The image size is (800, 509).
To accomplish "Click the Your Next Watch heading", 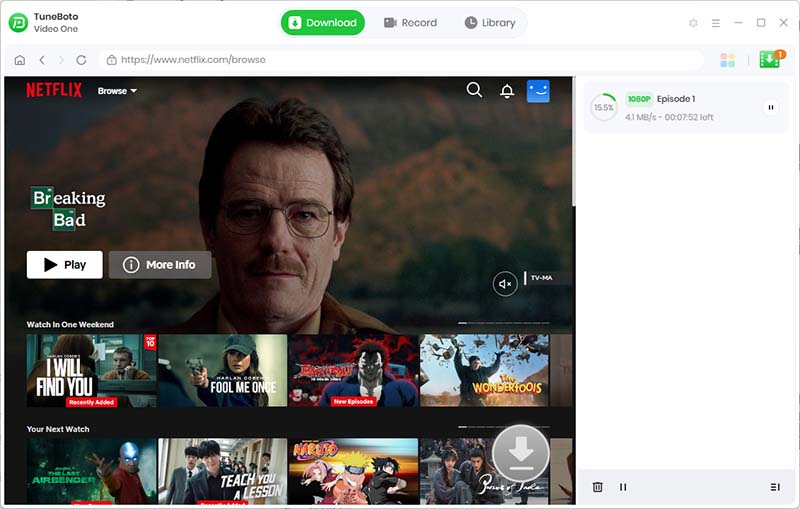I will point(58,429).
